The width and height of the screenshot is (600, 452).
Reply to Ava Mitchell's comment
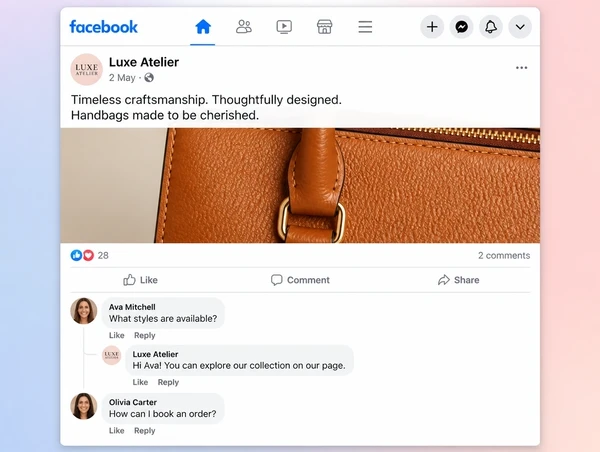[x=145, y=335]
